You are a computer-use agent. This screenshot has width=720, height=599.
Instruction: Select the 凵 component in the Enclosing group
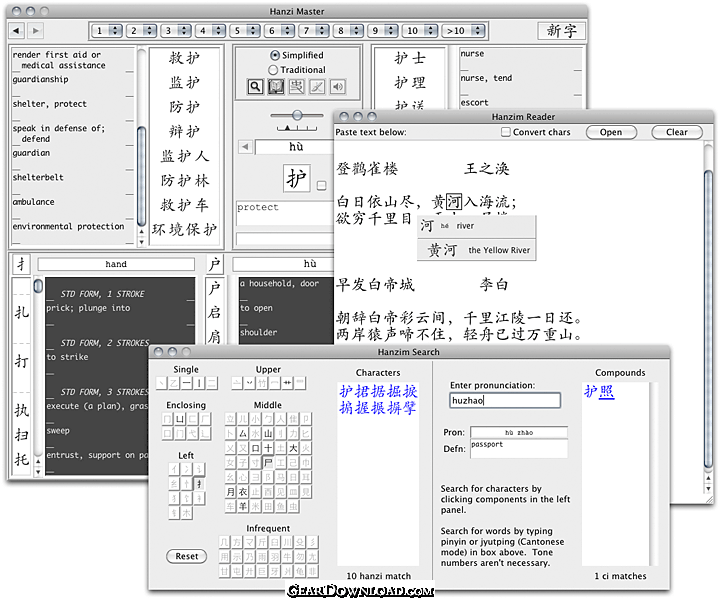pos(180,418)
